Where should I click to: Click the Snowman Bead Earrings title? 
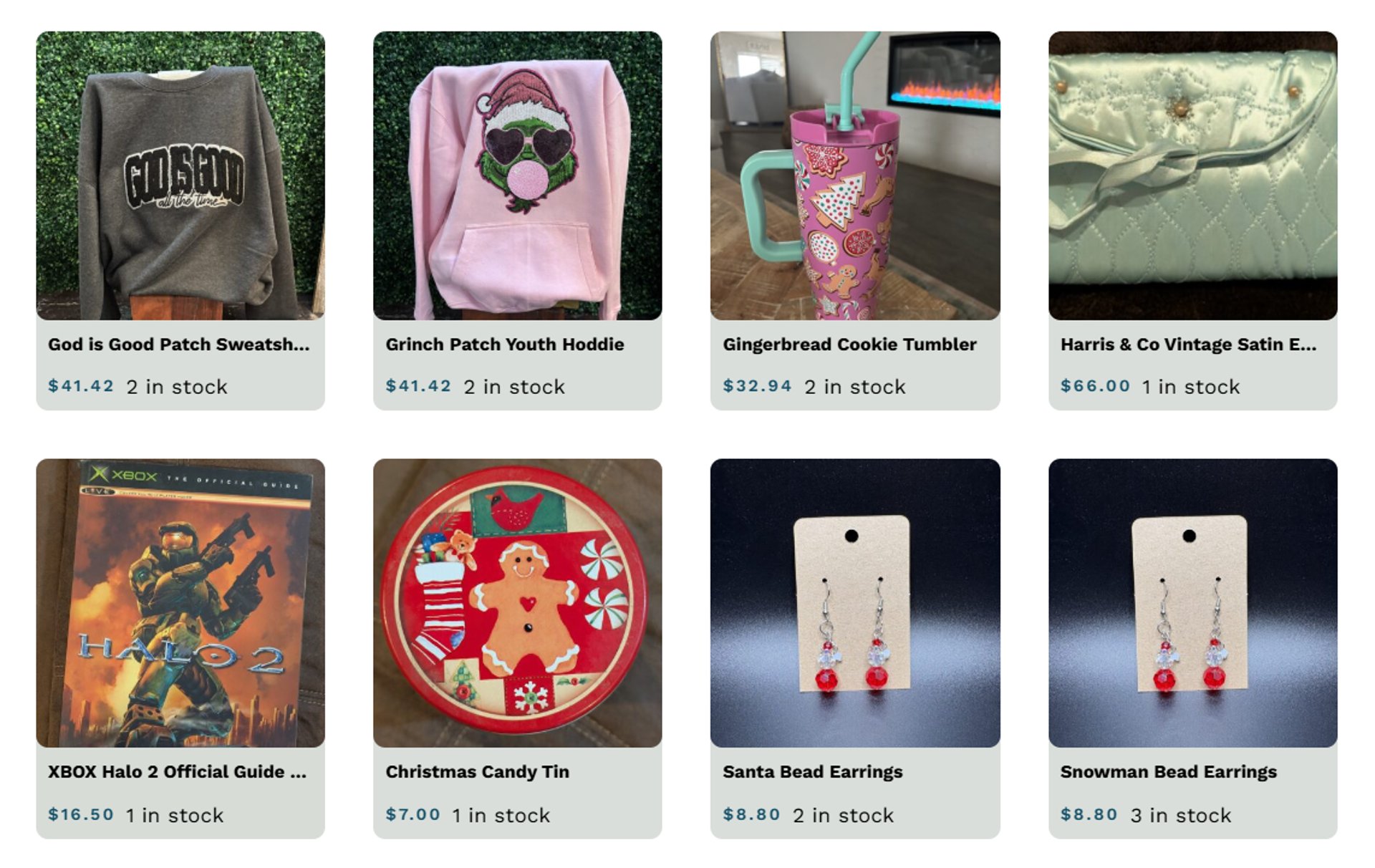click(x=1169, y=772)
